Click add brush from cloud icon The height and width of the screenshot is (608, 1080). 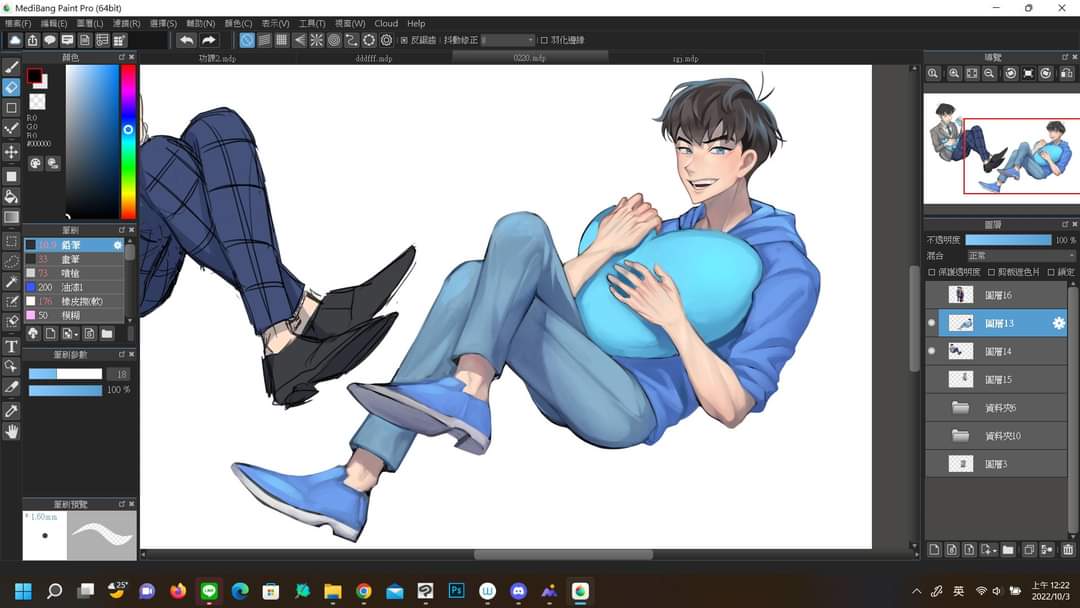point(32,334)
